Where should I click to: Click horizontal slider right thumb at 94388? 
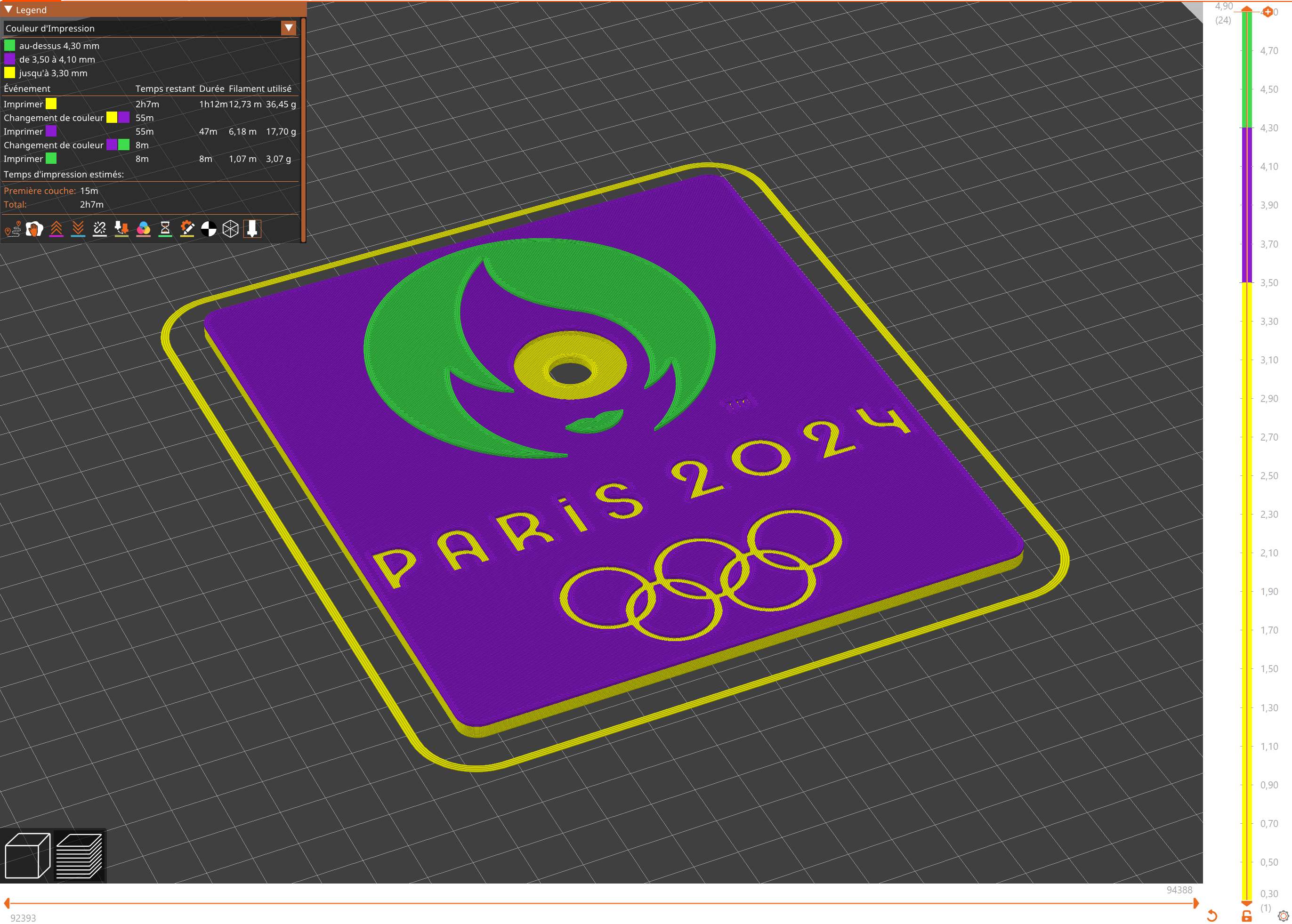(1196, 903)
